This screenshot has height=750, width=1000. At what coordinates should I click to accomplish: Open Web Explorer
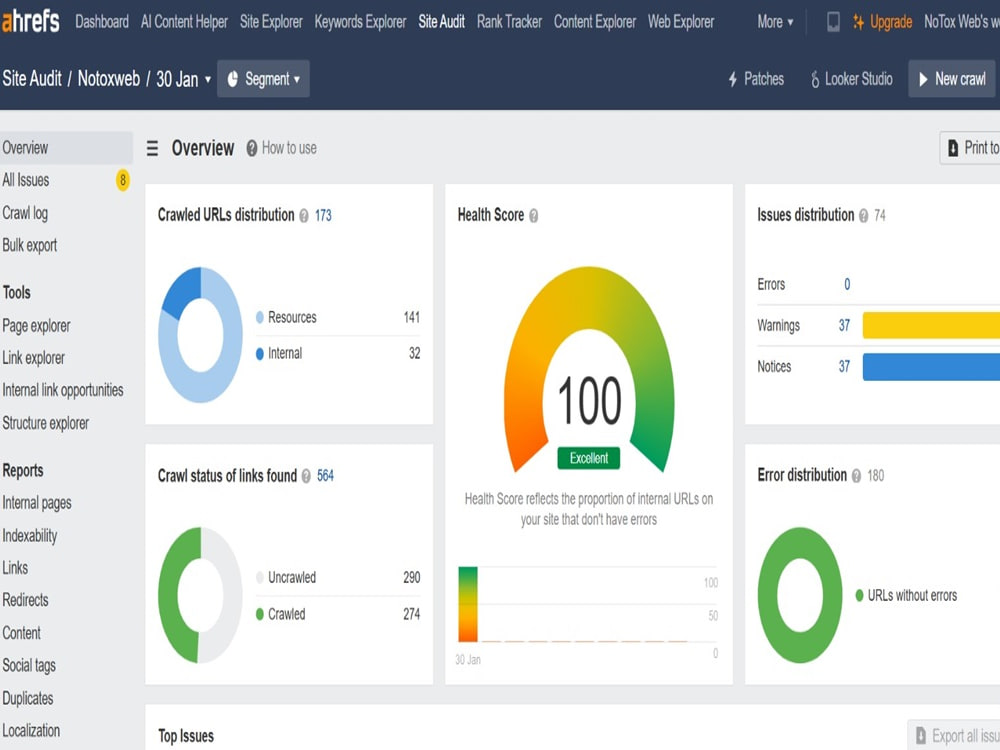681,22
